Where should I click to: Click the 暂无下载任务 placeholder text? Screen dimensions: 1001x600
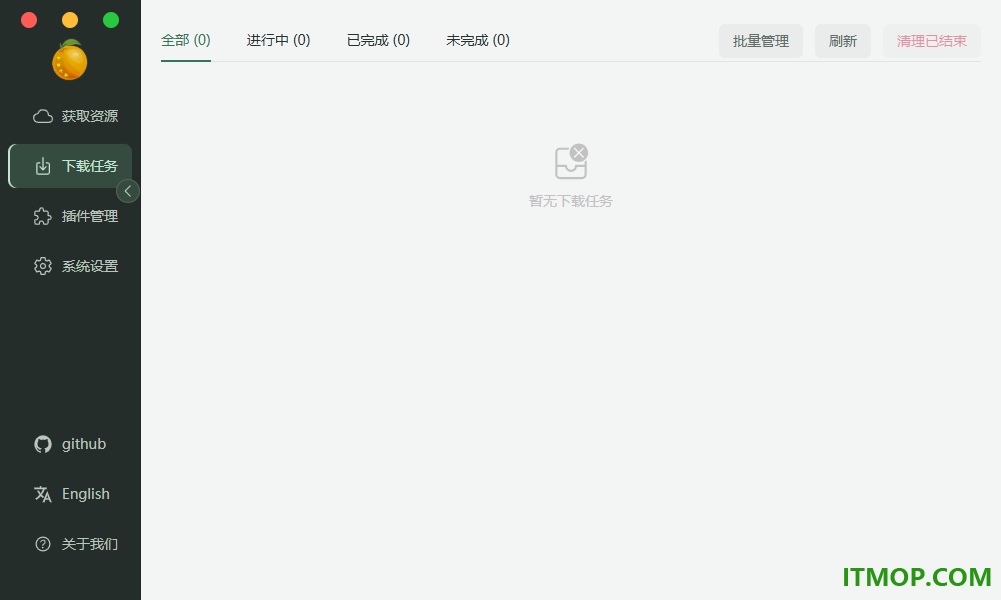pos(571,201)
